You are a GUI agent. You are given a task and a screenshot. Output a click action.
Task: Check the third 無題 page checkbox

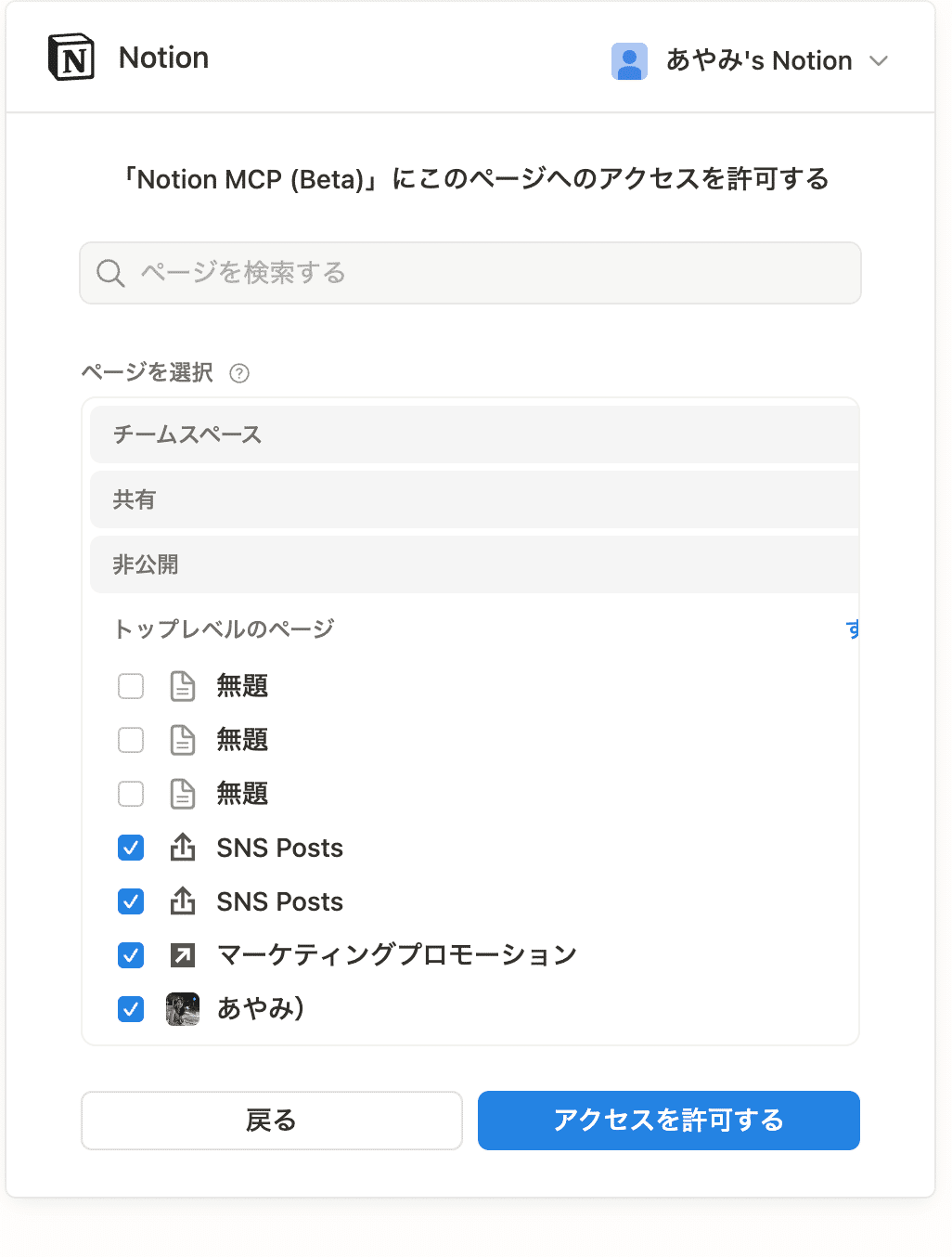pos(131,794)
